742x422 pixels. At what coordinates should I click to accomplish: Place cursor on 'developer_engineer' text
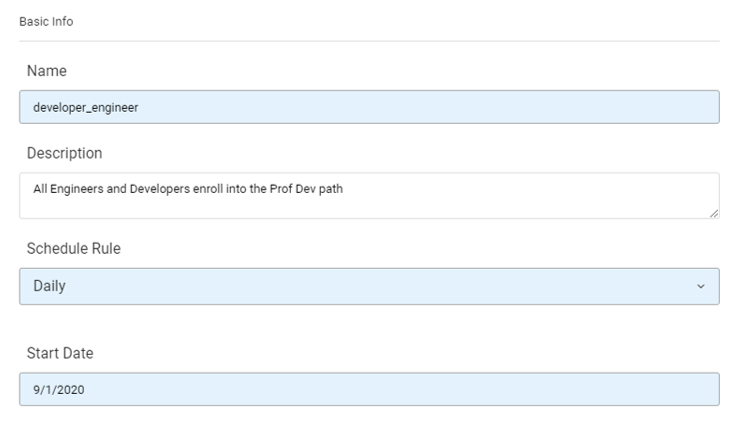point(86,108)
